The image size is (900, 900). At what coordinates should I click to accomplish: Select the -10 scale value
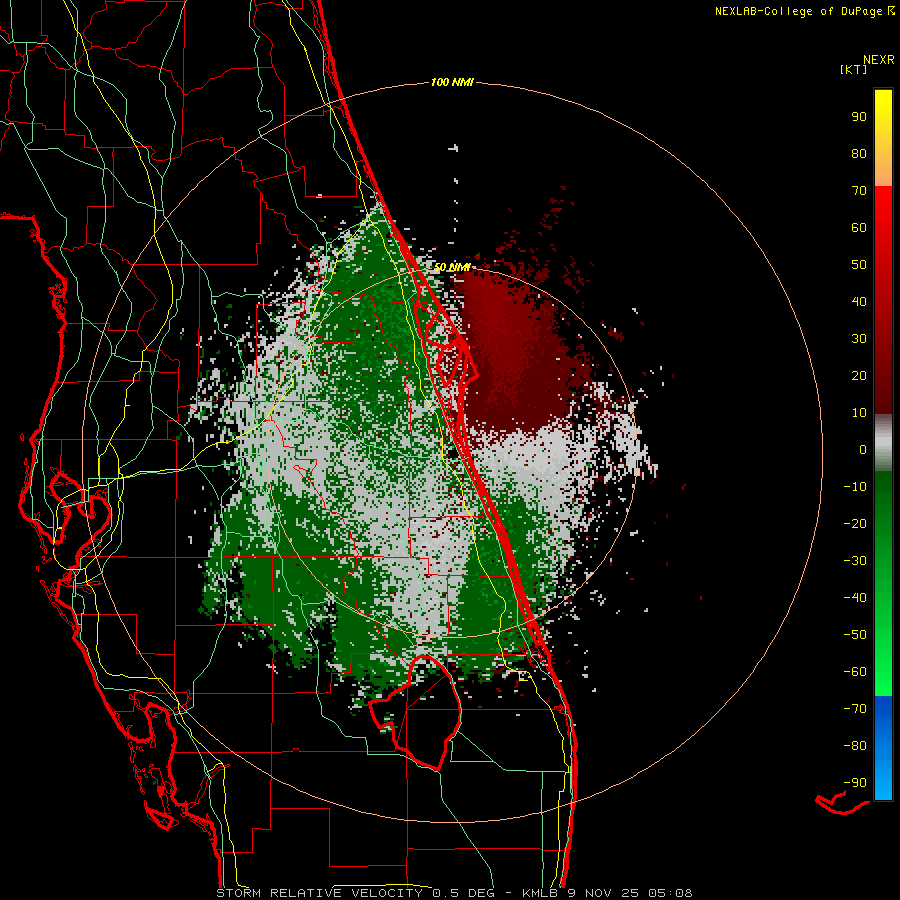click(855, 487)
